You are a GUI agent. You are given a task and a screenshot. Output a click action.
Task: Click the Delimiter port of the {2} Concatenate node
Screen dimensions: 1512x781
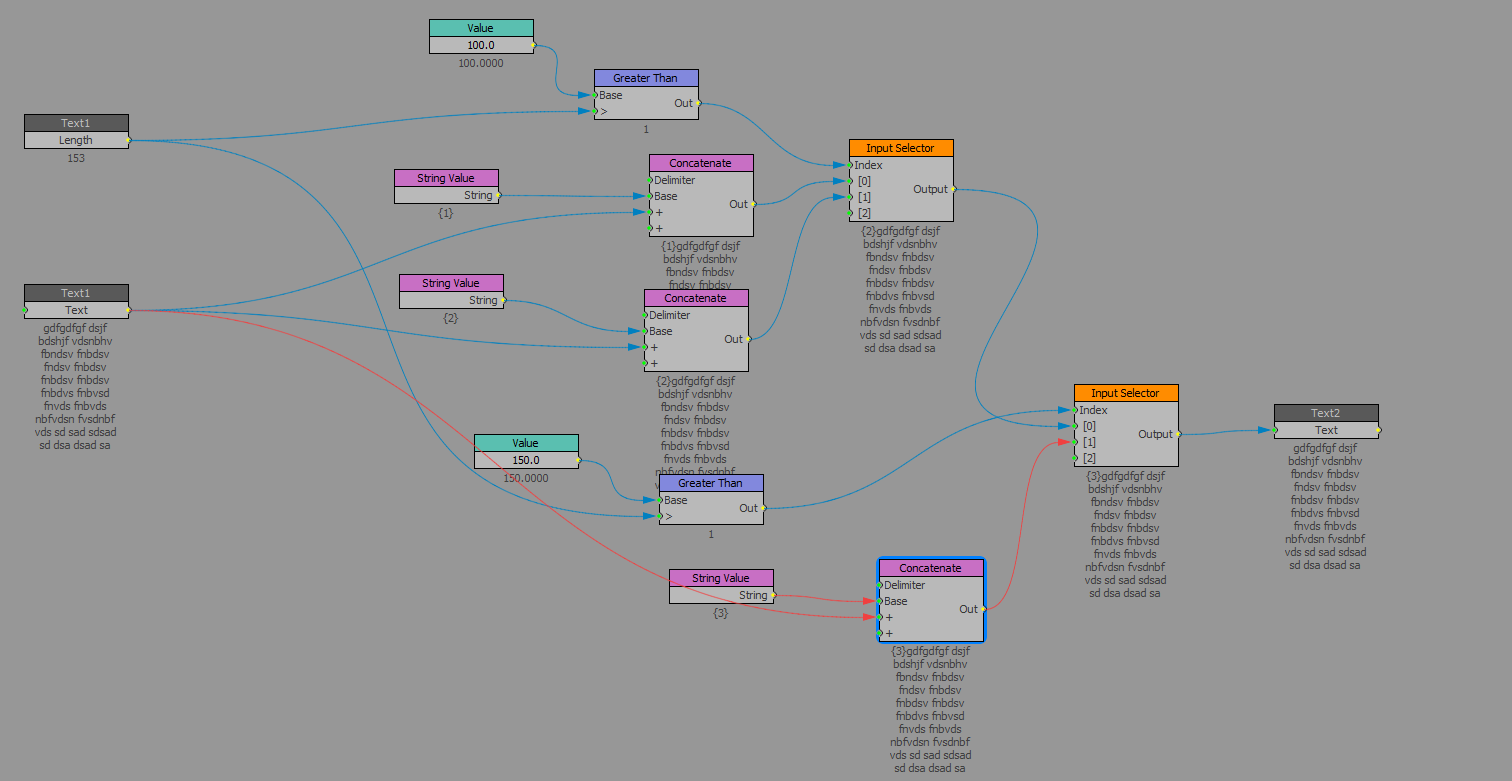click(645, 315)
